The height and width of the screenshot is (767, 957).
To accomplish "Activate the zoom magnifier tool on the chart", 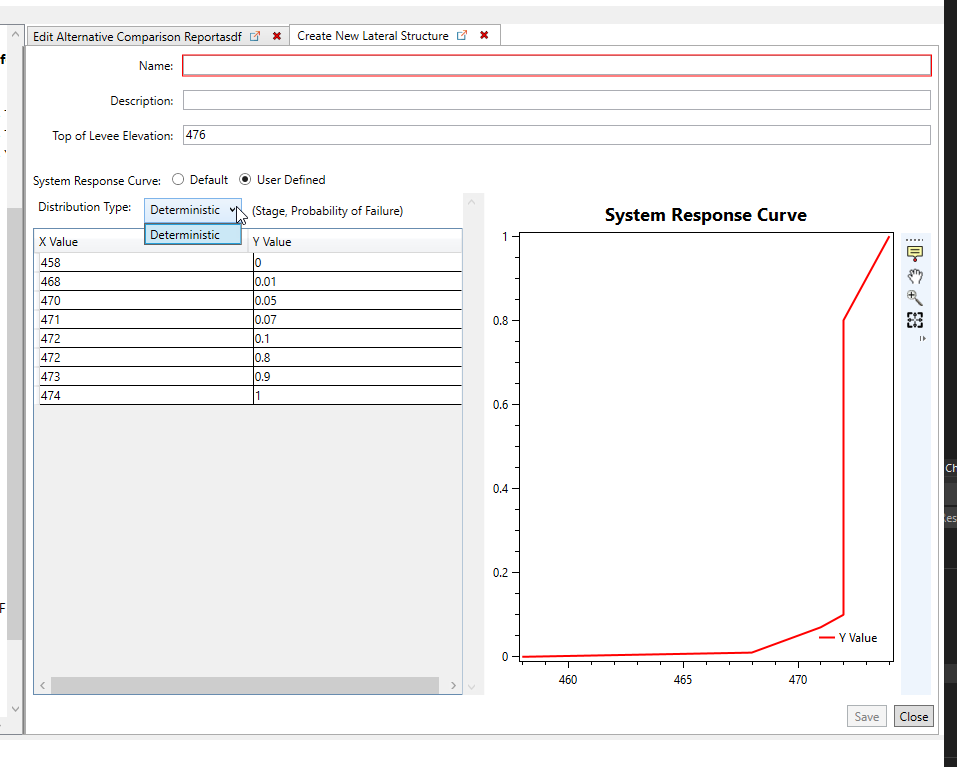I will point(914,297).
